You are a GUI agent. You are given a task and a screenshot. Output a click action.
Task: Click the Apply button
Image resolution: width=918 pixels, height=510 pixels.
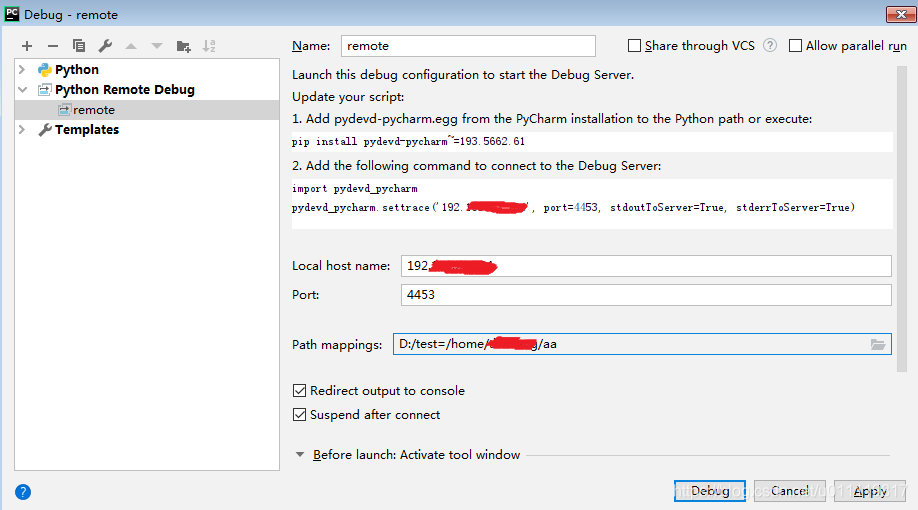(870, 491)
